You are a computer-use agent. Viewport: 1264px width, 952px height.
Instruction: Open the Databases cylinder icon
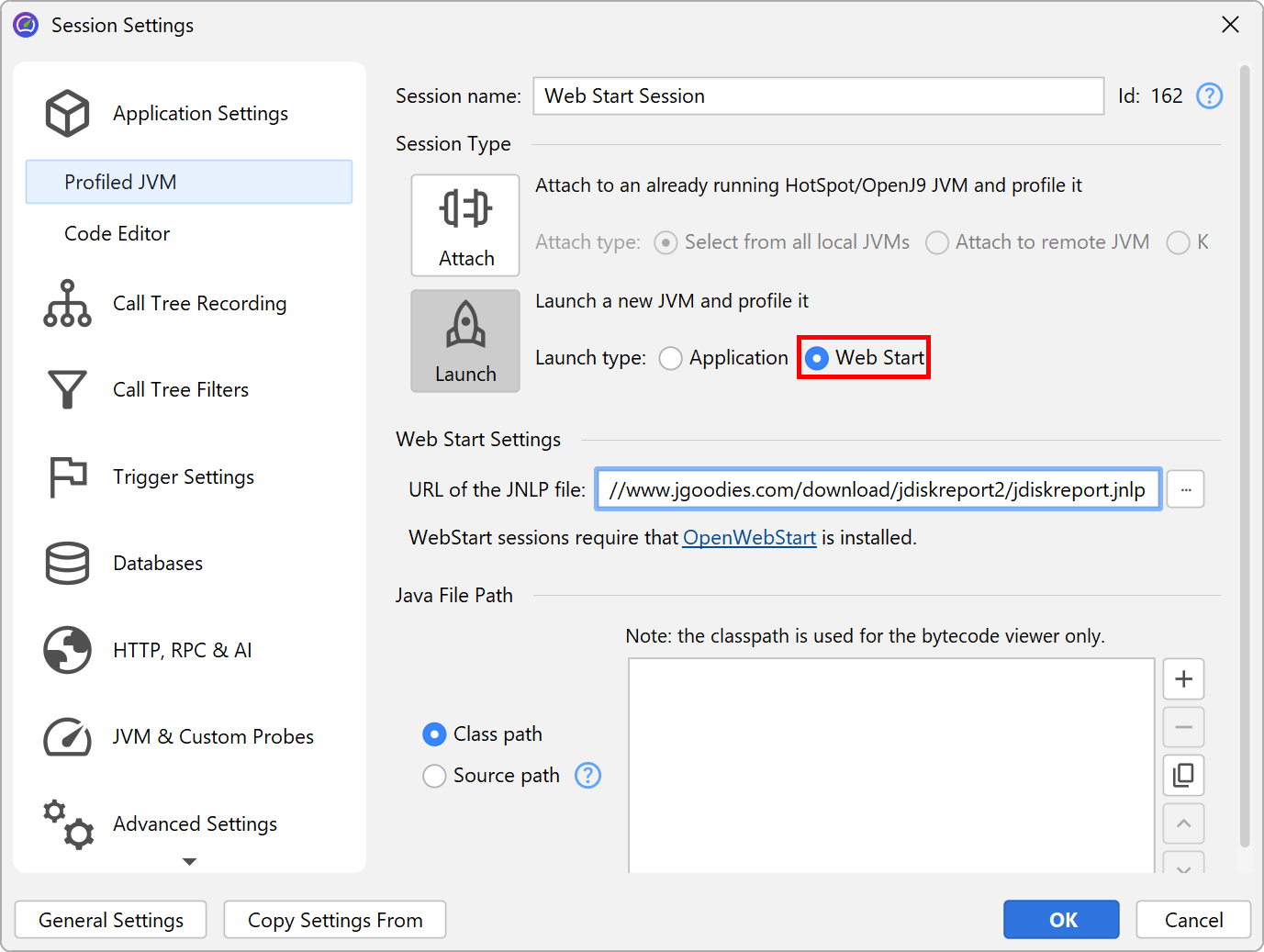[67, 564]
